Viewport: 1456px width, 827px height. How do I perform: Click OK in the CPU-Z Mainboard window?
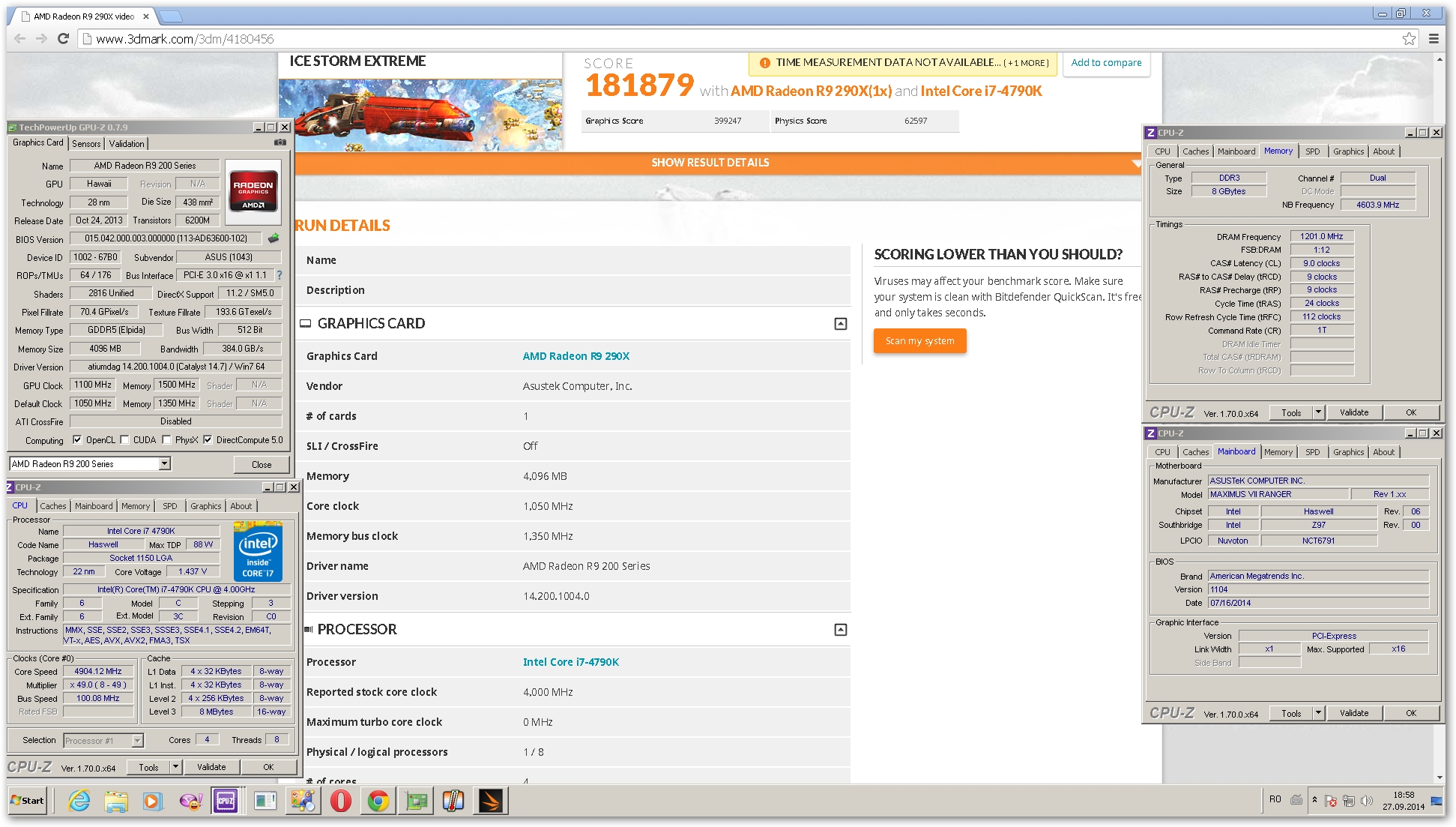point(1411,713)
